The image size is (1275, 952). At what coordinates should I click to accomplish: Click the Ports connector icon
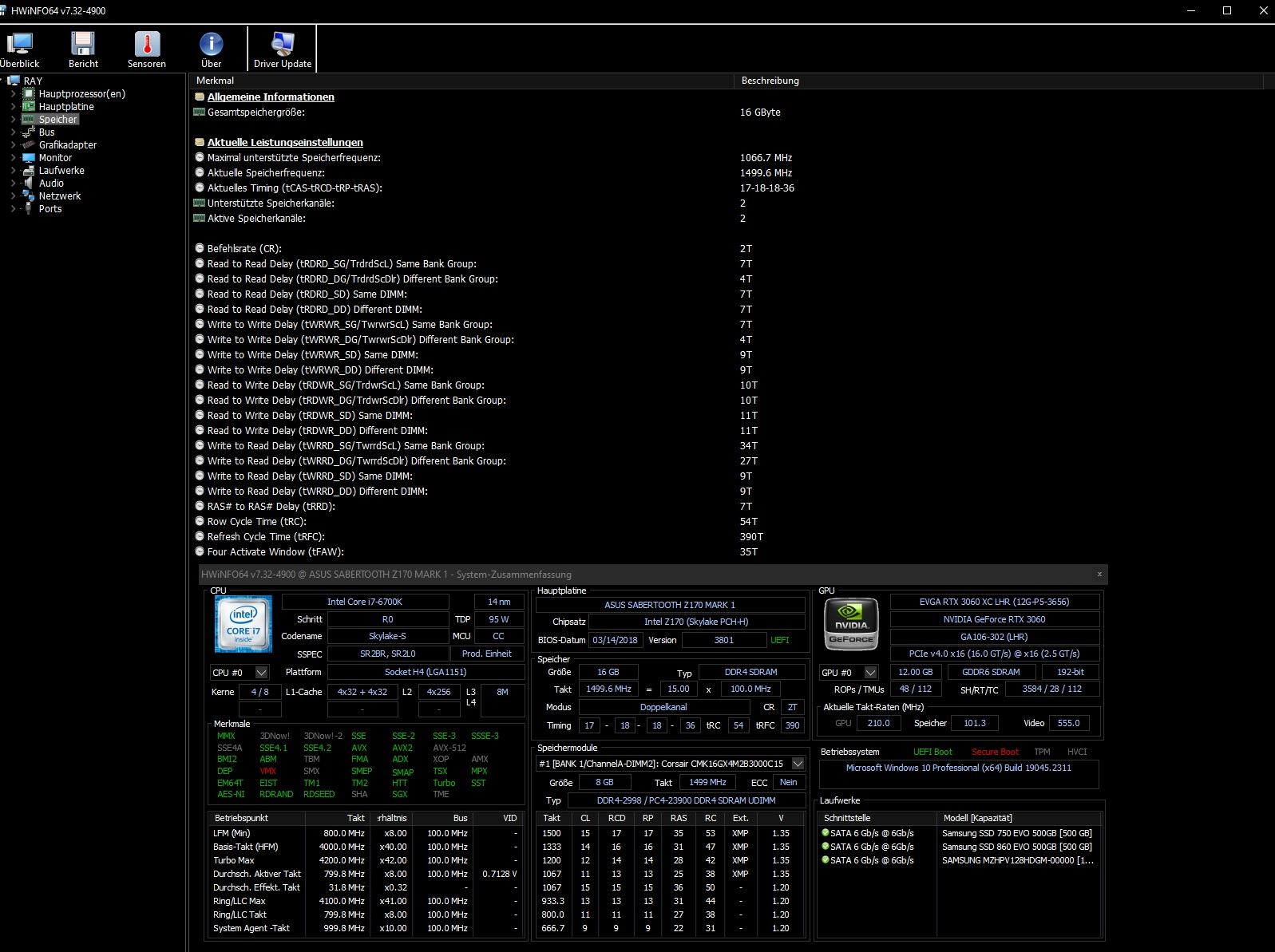tap(29, 208)
